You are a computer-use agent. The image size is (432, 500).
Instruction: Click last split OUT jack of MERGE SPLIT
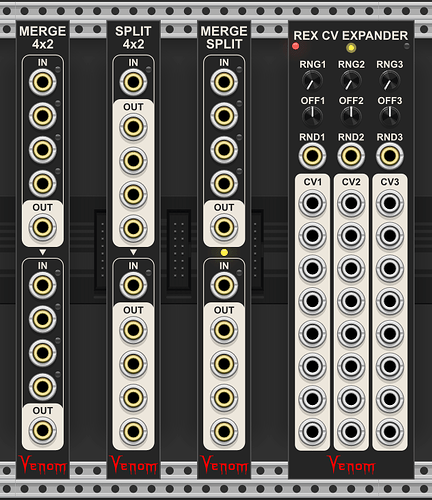pos(224,431)
